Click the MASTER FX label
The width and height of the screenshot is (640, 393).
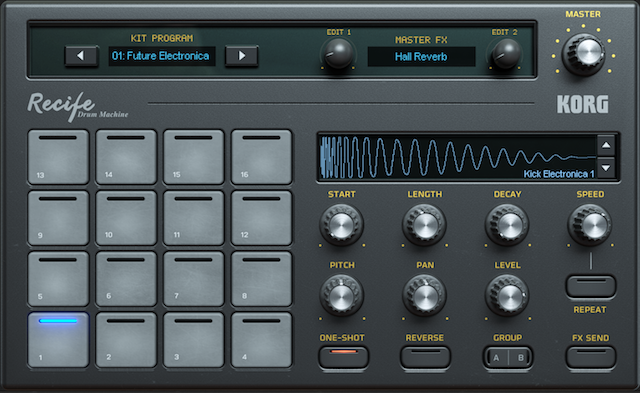coord(421,40)
